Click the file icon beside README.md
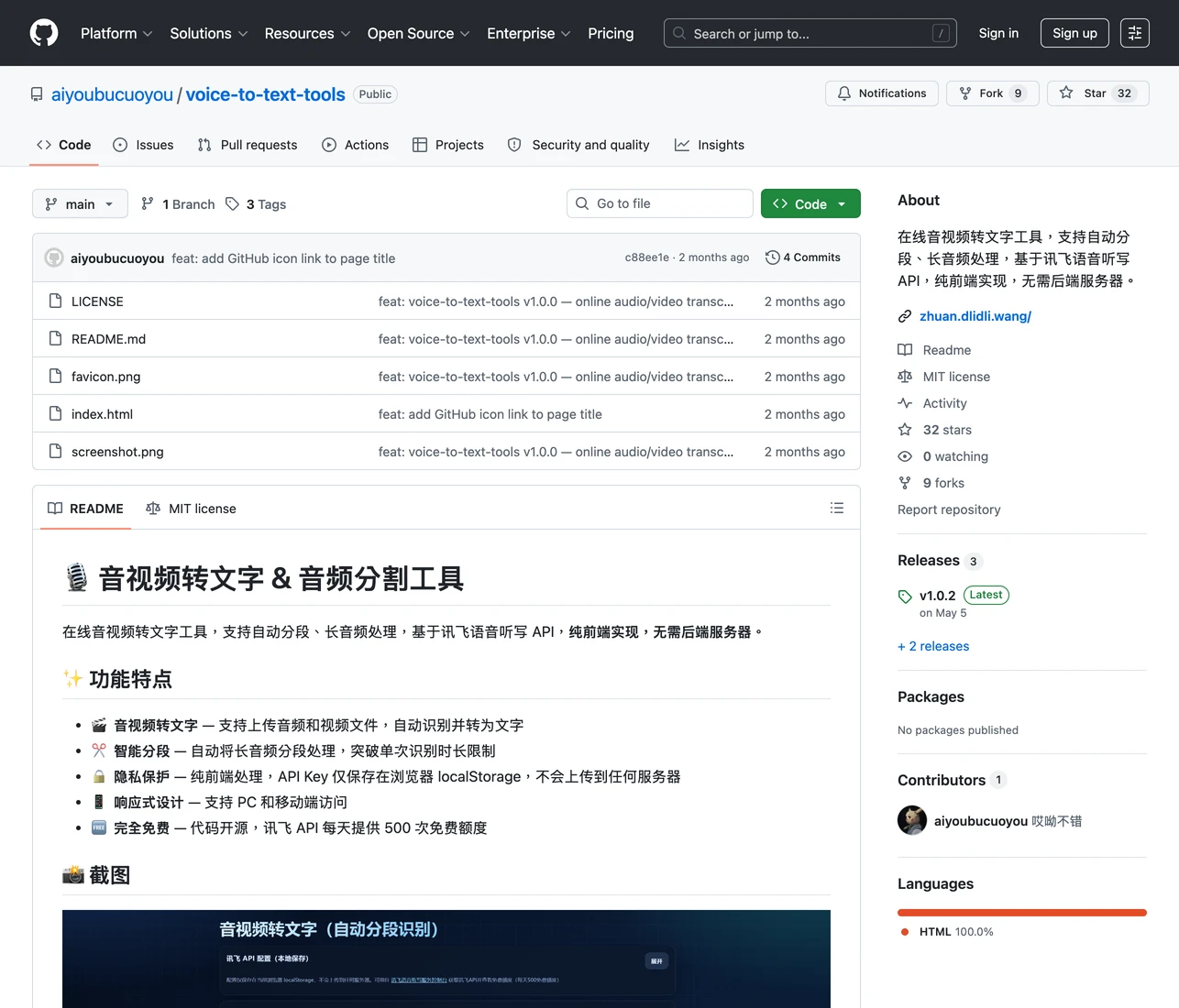 tap(55, 339)
